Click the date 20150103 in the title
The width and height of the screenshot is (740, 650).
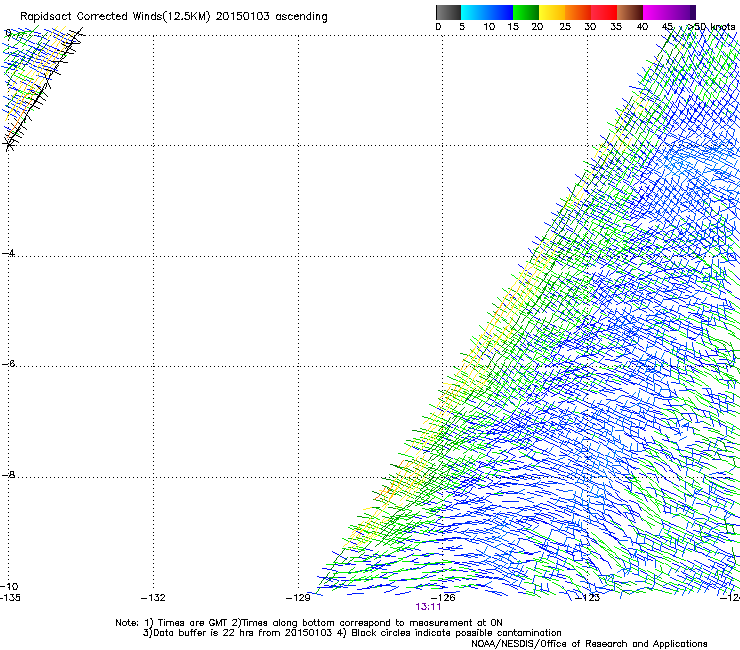243,17
